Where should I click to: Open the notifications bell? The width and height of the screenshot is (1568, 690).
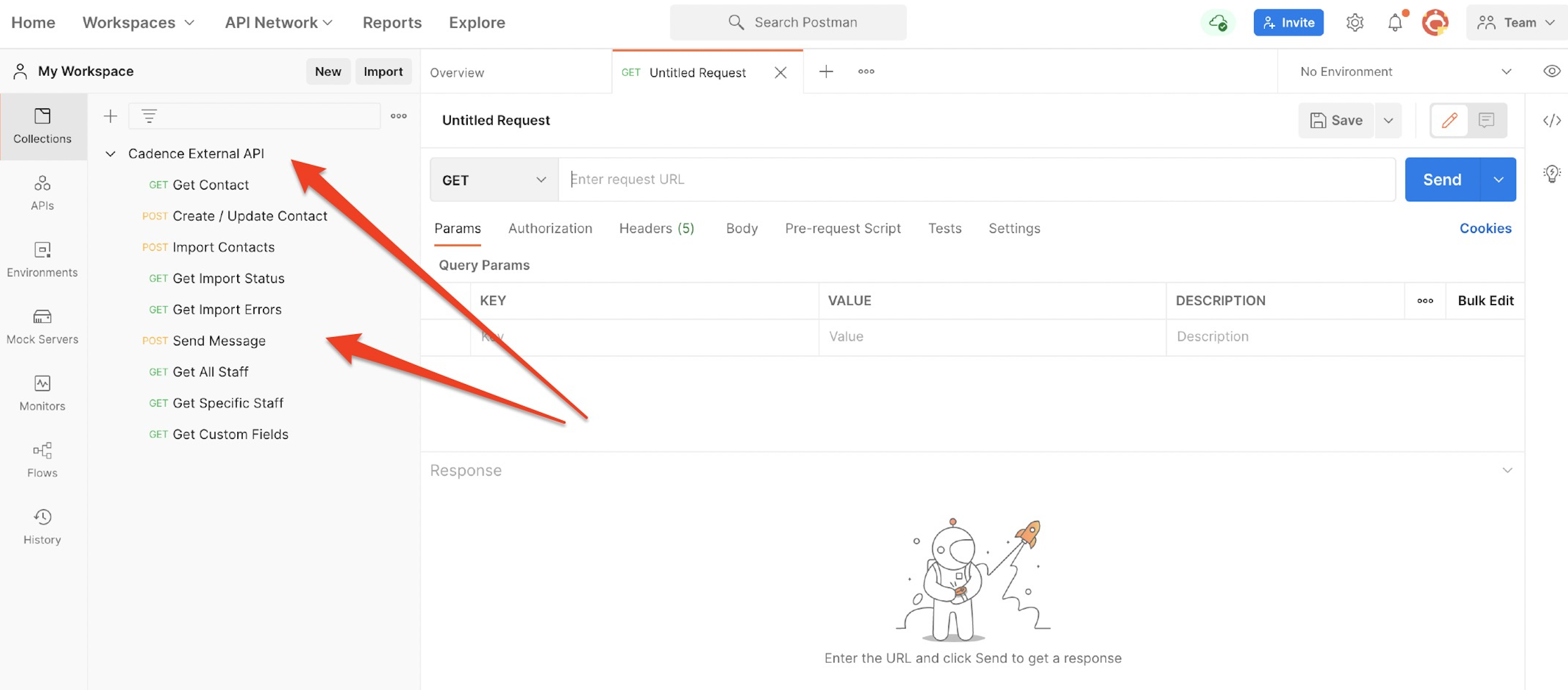coord(1395,22)
